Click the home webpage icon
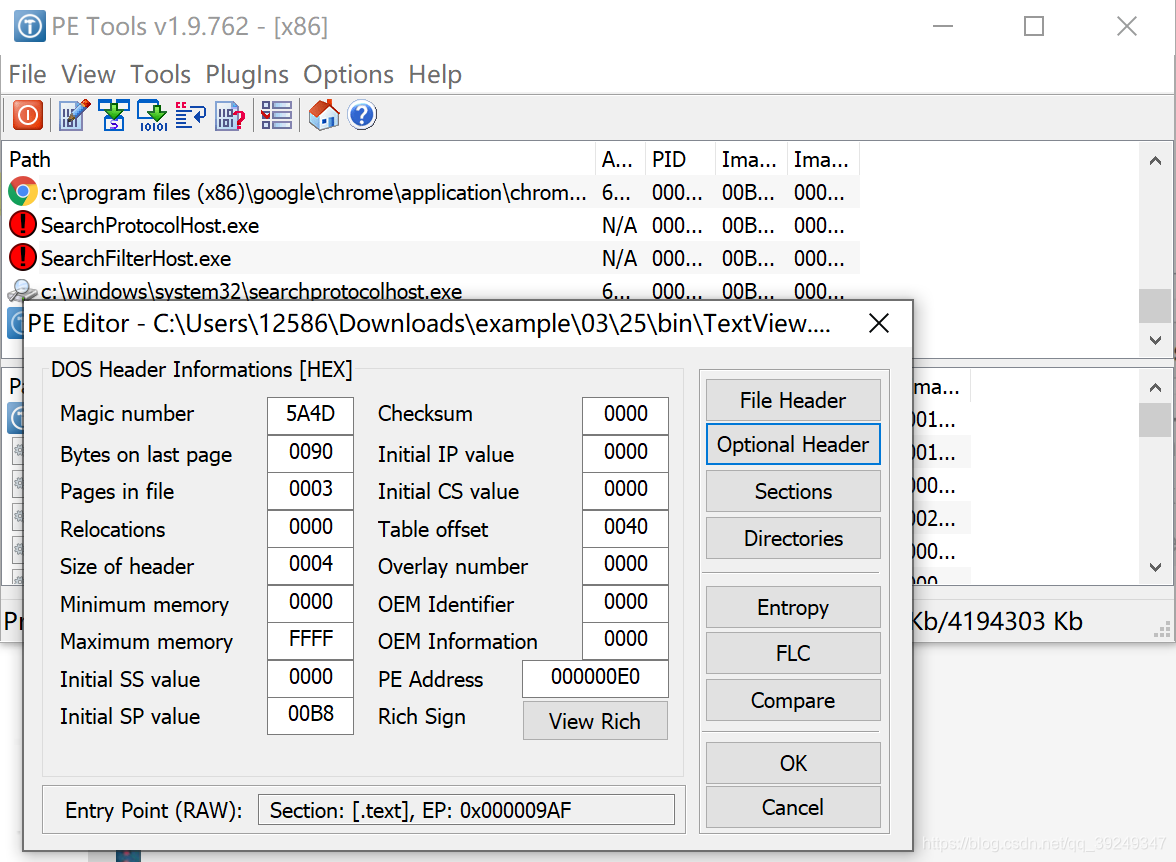Viewport: 1176px width, 862px height. point(322,115)
